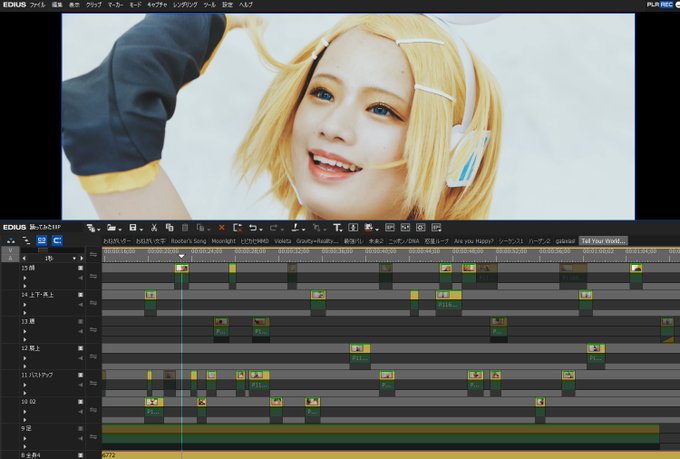Open the クリップ menu
This screenshot has height=459, width=680.
pyautogui.click(x=94, y=5)
